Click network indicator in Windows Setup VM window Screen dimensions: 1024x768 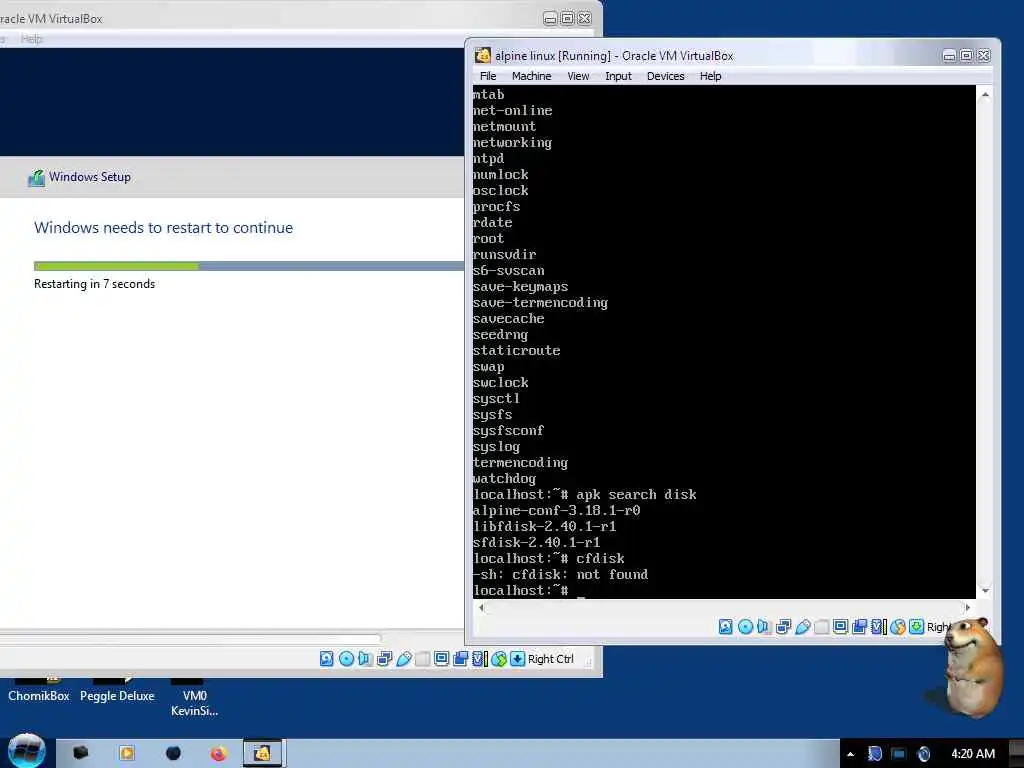[385, 659]
